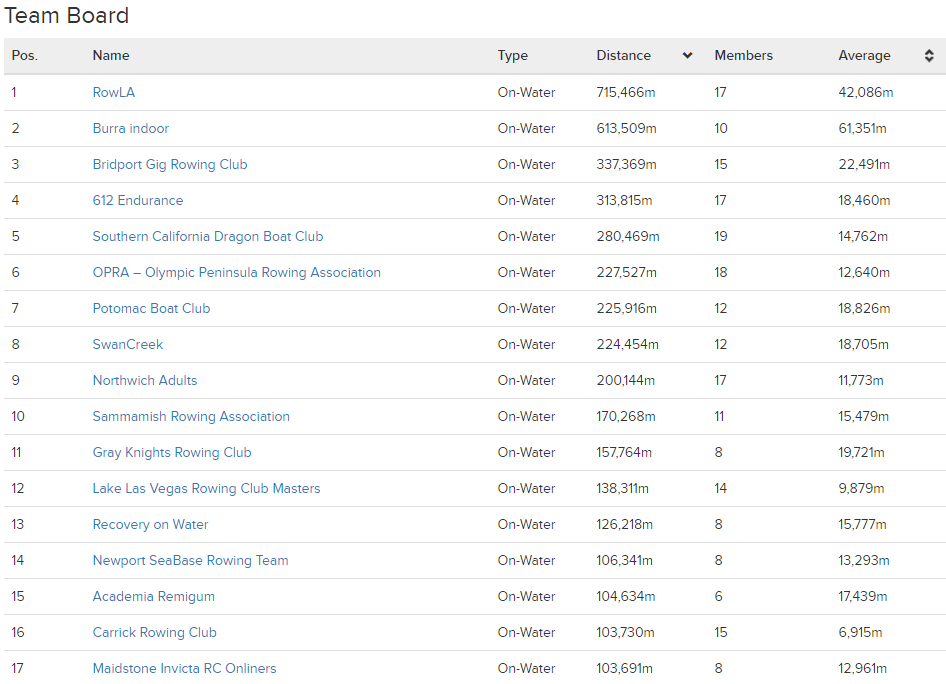The width and height of the screenshot is (946, 684).
Task: Click the Average column sort arrows icon
Action: pyautogui.click(x=929, y=56)
